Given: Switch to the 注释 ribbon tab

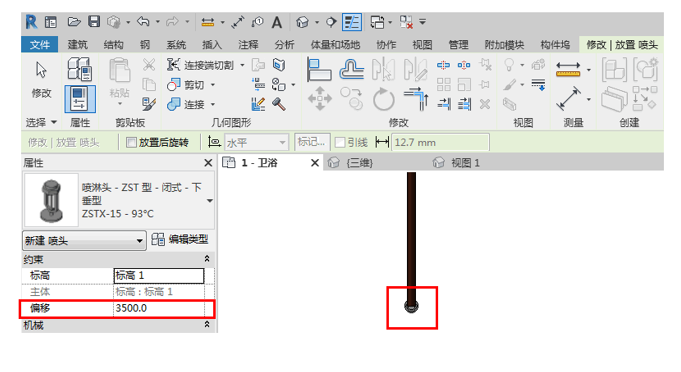Looking at the screenshot, I should (248, 45).
